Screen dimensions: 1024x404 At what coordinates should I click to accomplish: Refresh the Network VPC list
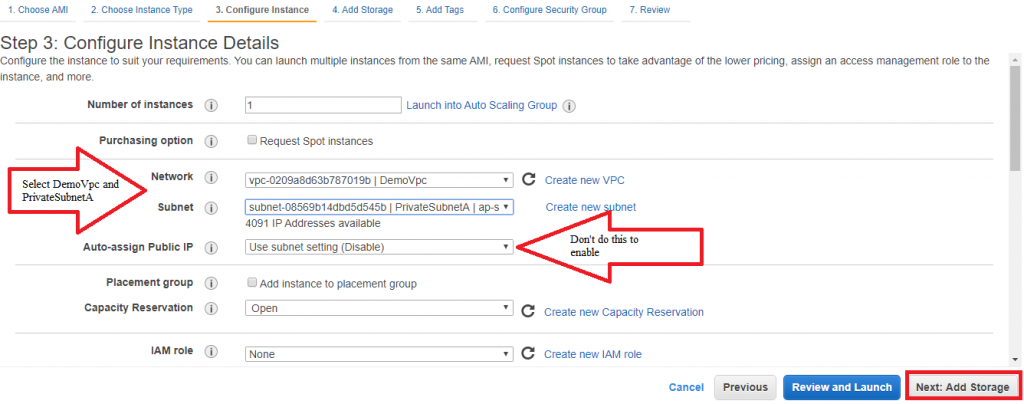[529, 179]
